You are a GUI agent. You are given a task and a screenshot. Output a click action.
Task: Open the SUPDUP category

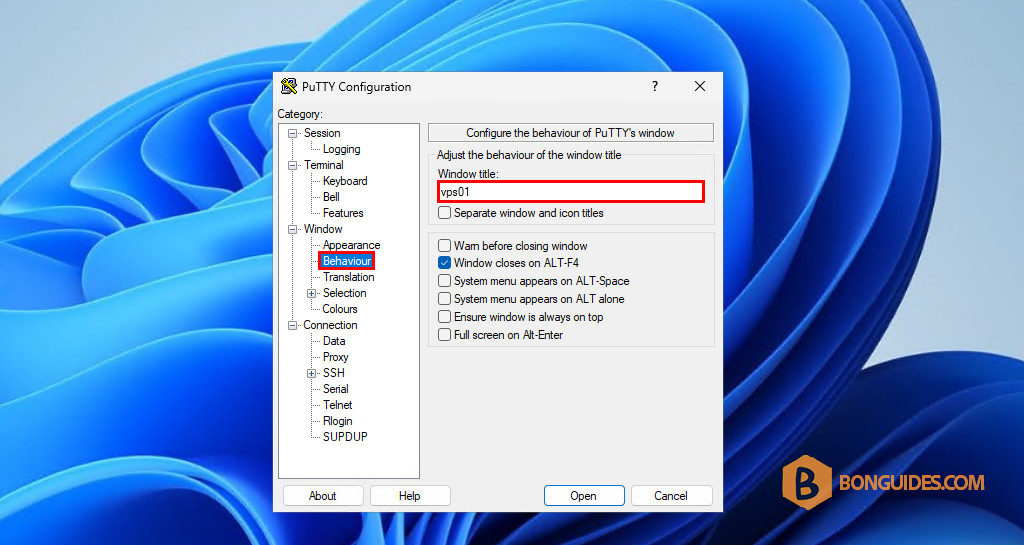(345, 437)
